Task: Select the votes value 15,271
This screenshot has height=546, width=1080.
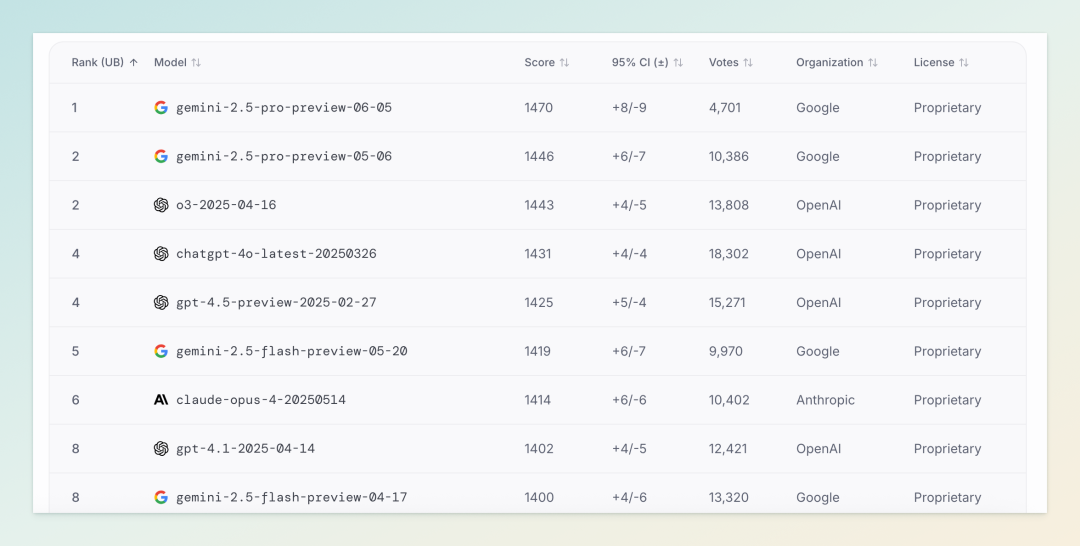Action: (x=727, y=302)
